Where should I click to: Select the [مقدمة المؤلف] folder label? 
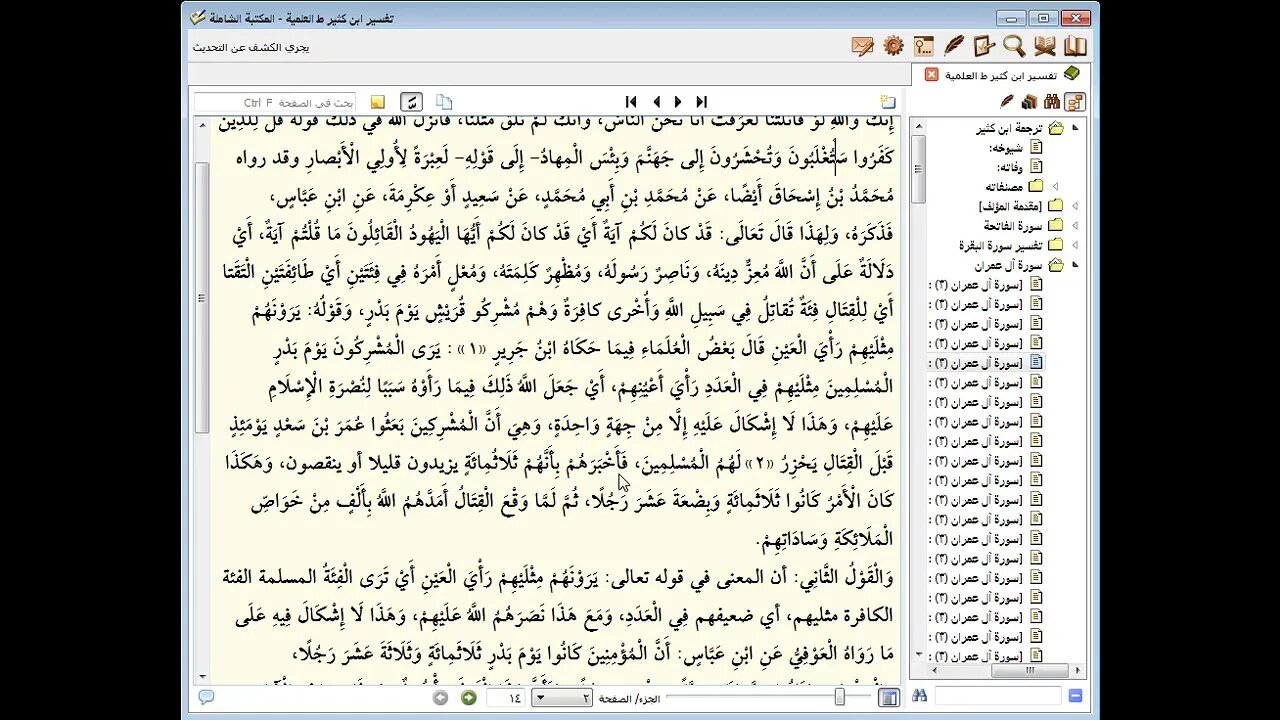click(x=1011, y=206)
